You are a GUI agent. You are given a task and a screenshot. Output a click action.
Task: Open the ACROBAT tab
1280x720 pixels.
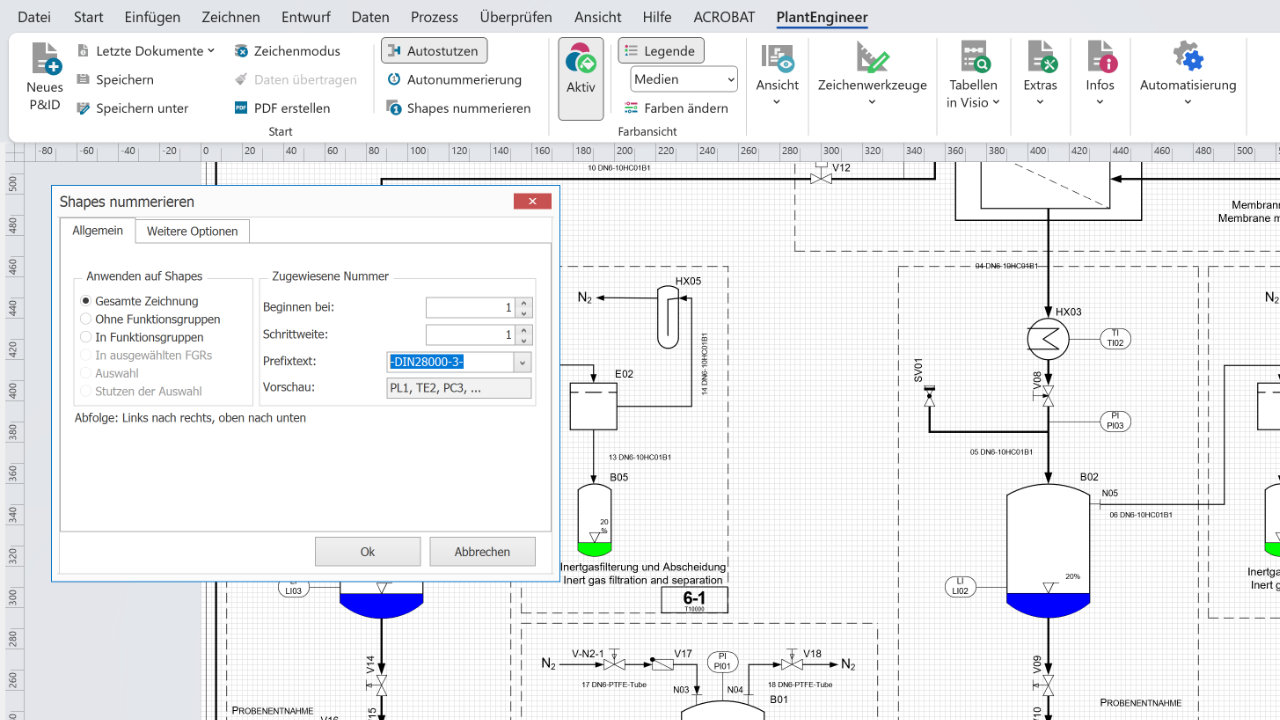[725, 17]
